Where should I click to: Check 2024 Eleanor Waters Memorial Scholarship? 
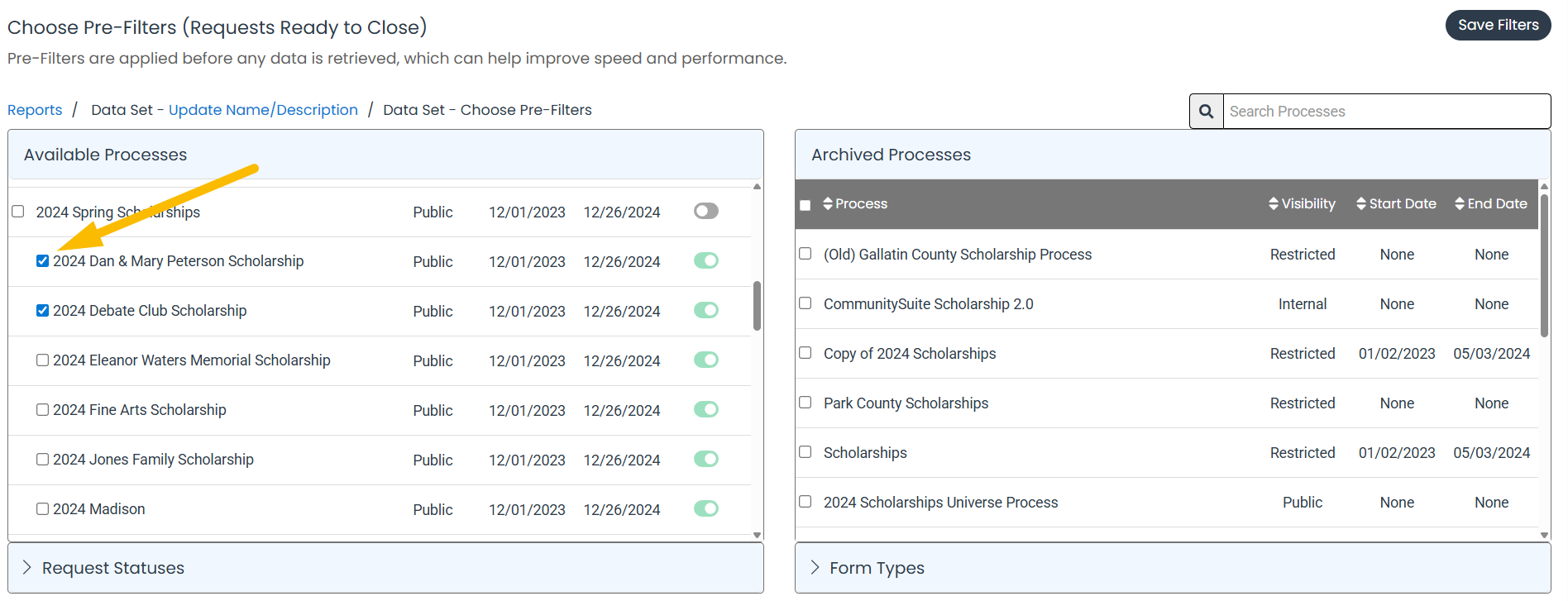click(42, 360)
